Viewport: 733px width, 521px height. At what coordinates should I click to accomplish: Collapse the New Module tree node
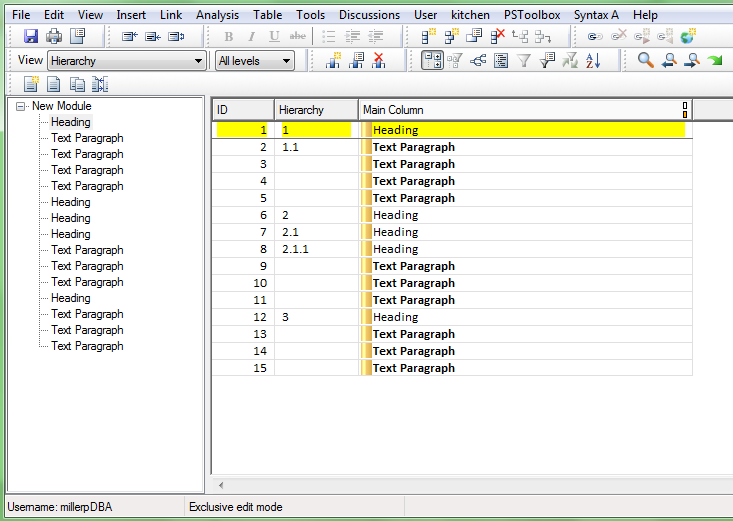tap(20, 107)
